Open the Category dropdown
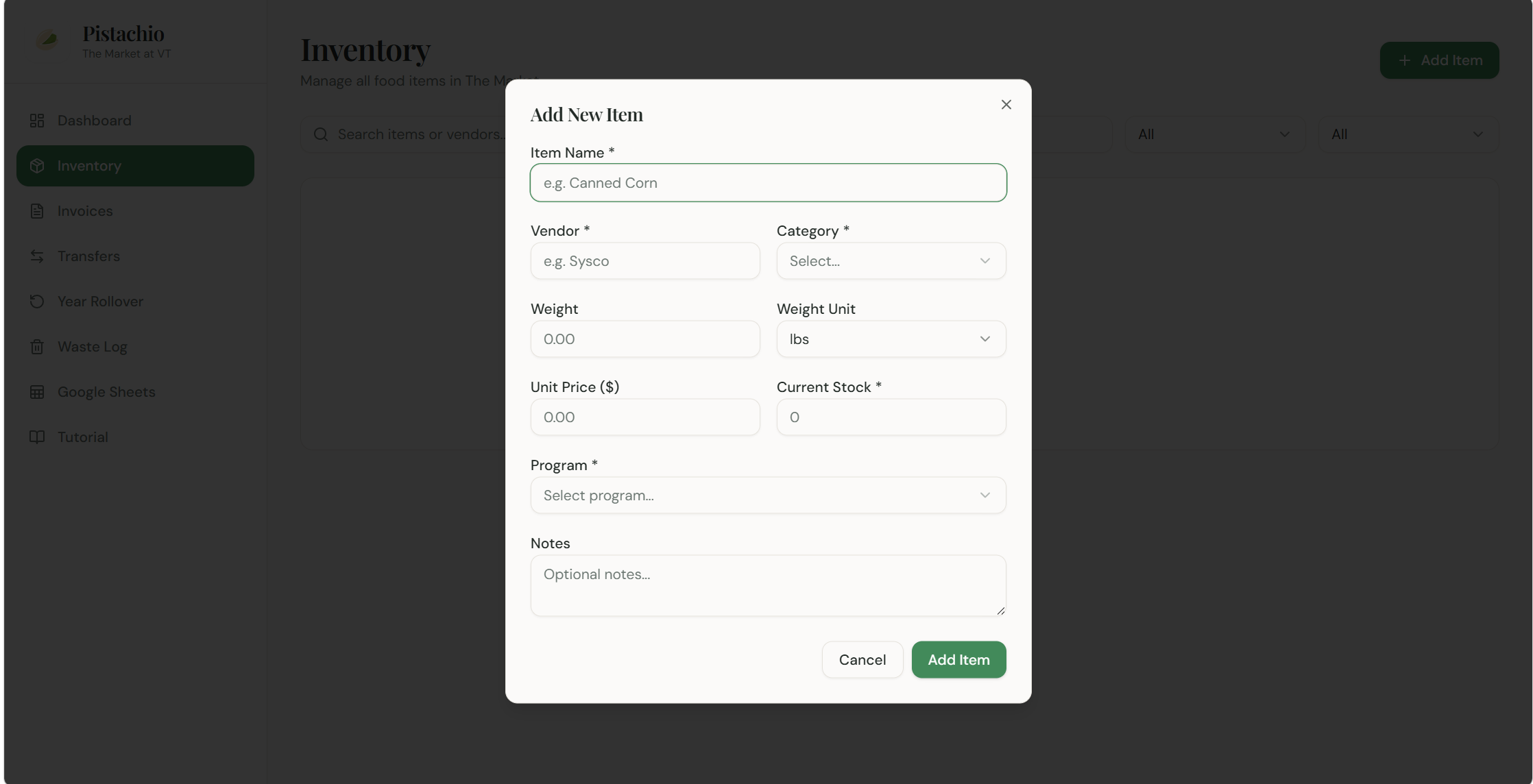Screen dimensions: 1533x784 891,261
